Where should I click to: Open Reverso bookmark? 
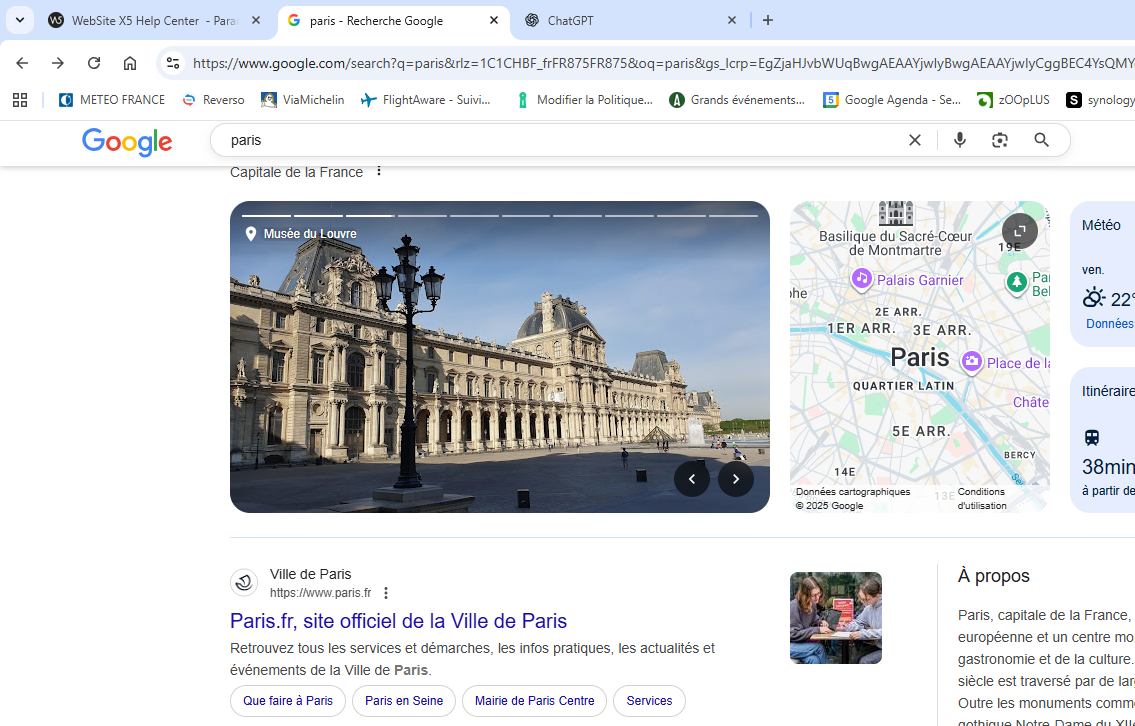point(213,100)
